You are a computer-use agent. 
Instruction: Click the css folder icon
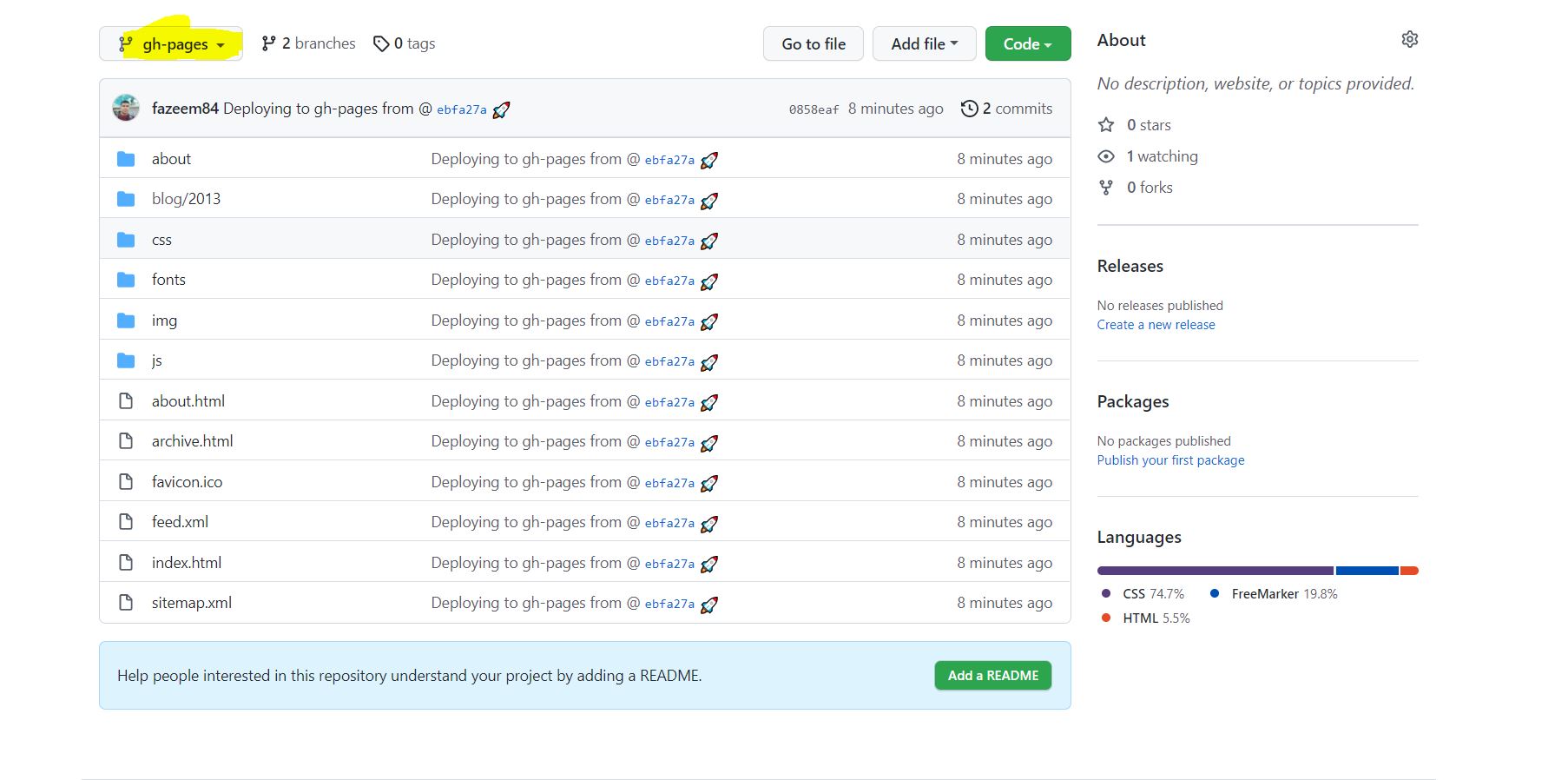pyautogui.click(x=126, y=240)
